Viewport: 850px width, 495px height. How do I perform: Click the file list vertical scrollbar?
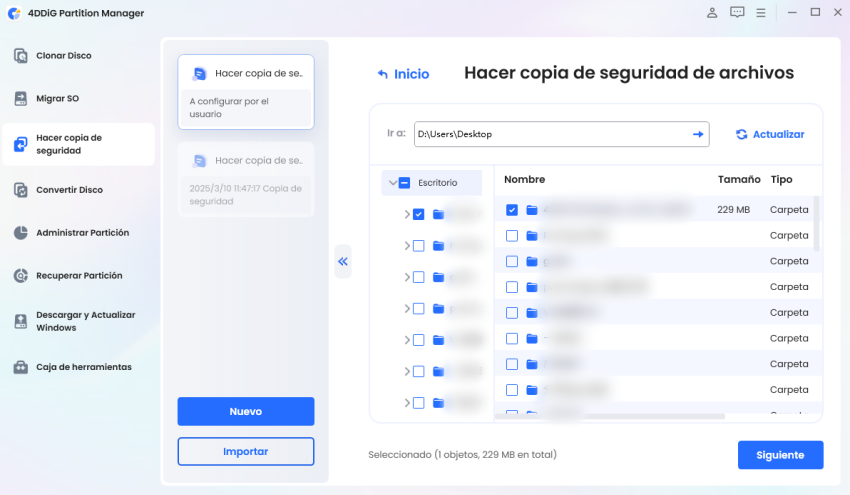coord(816,223)
